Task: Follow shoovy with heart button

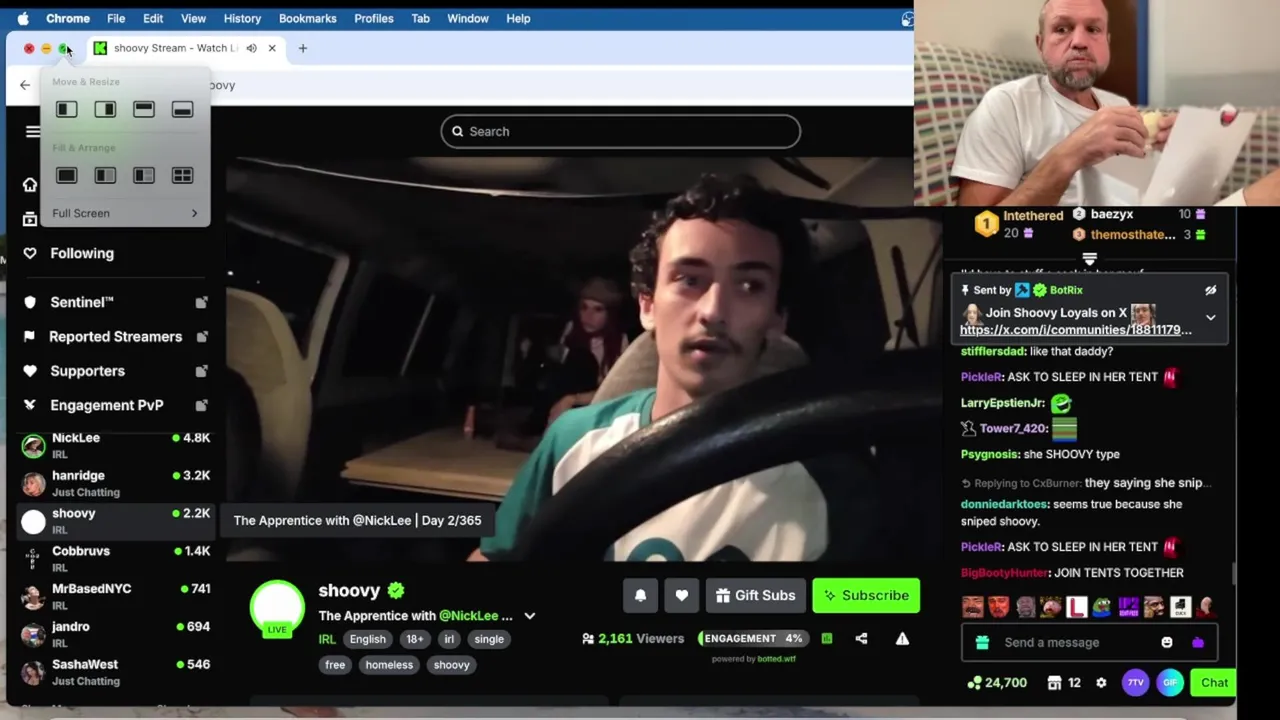Action: [x=681, y=595]
